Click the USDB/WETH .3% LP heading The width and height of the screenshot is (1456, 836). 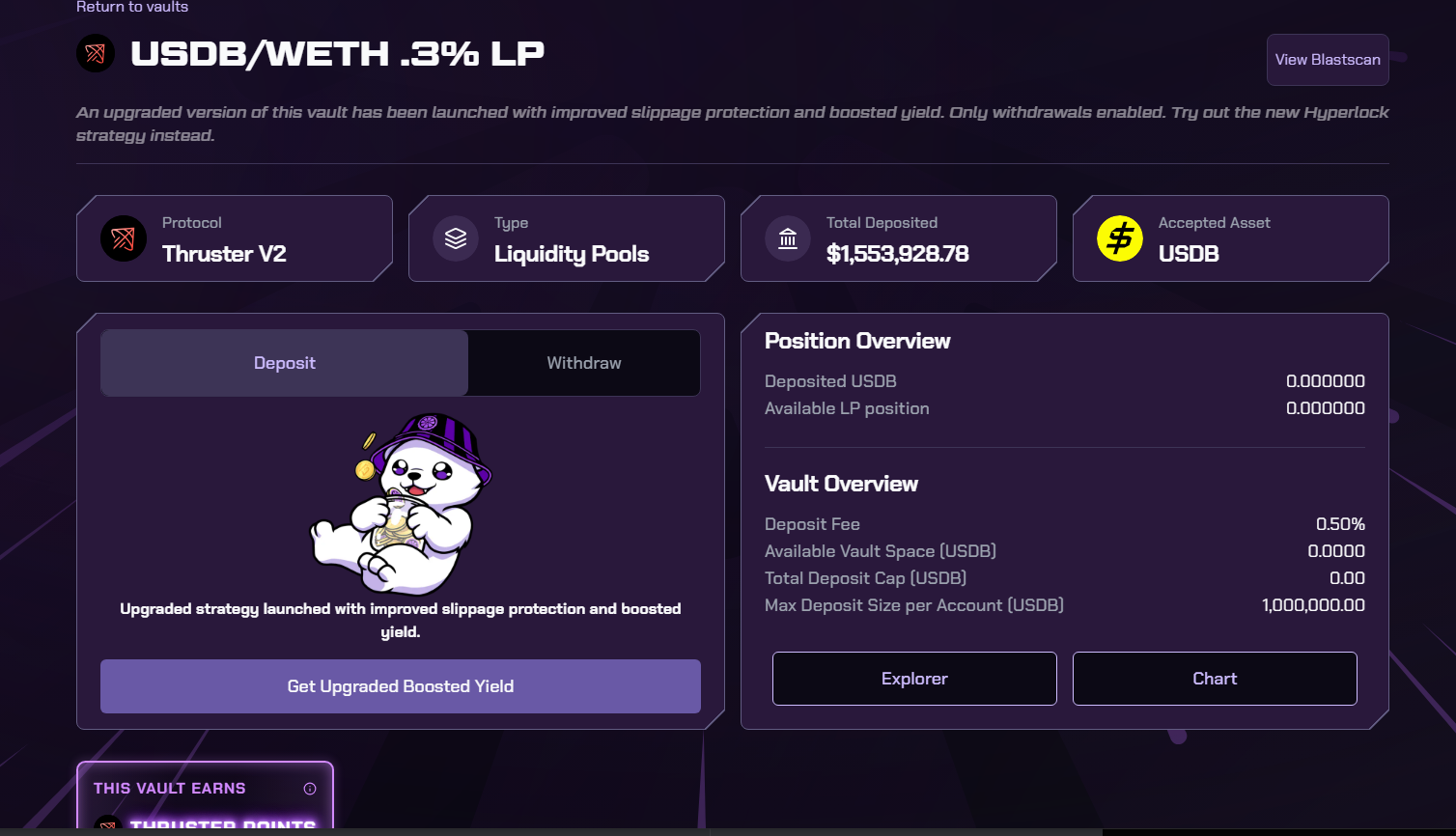[337, 53]
